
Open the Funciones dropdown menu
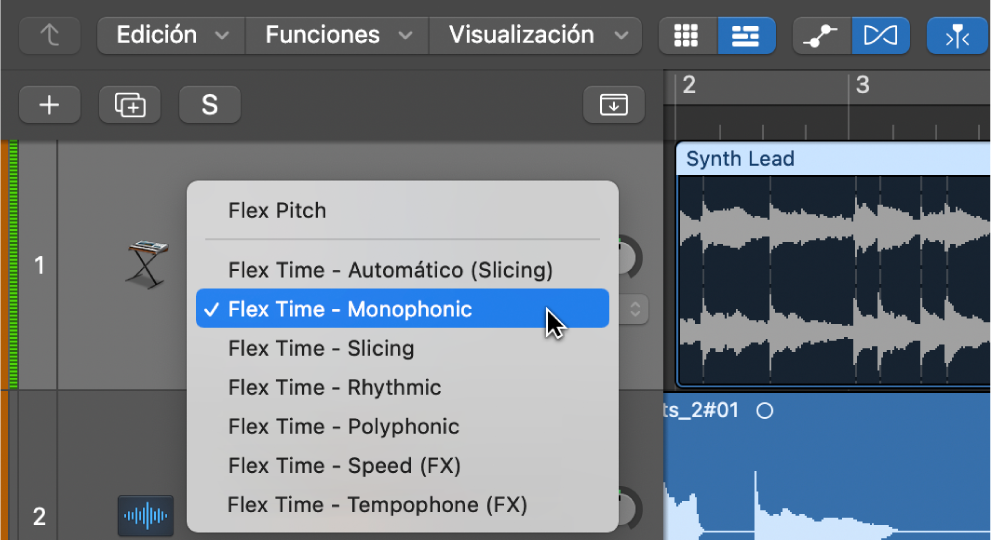337,36
